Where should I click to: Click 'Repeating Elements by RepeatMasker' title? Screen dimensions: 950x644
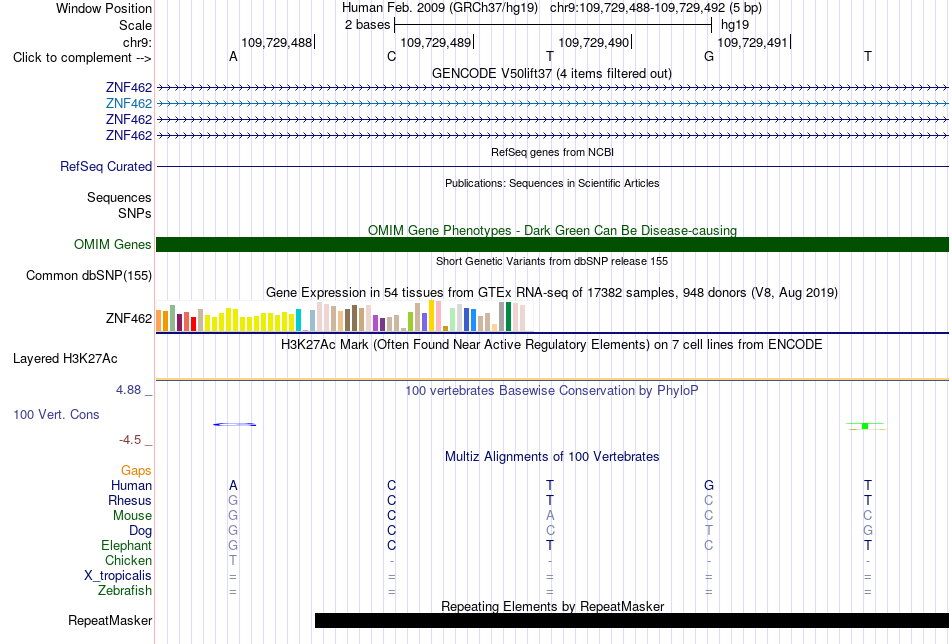click(x=553, y=606)
